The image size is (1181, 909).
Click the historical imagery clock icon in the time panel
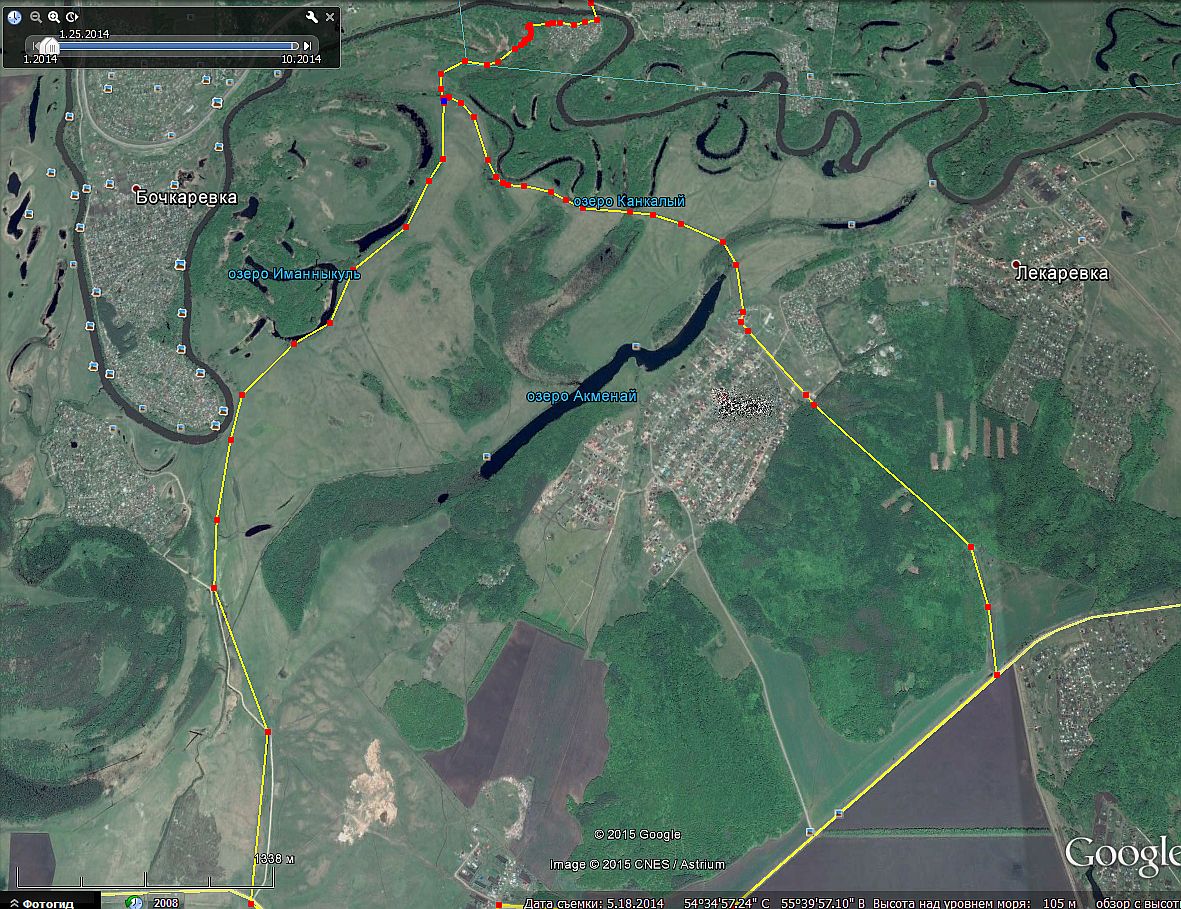click(x=14, y=17)
